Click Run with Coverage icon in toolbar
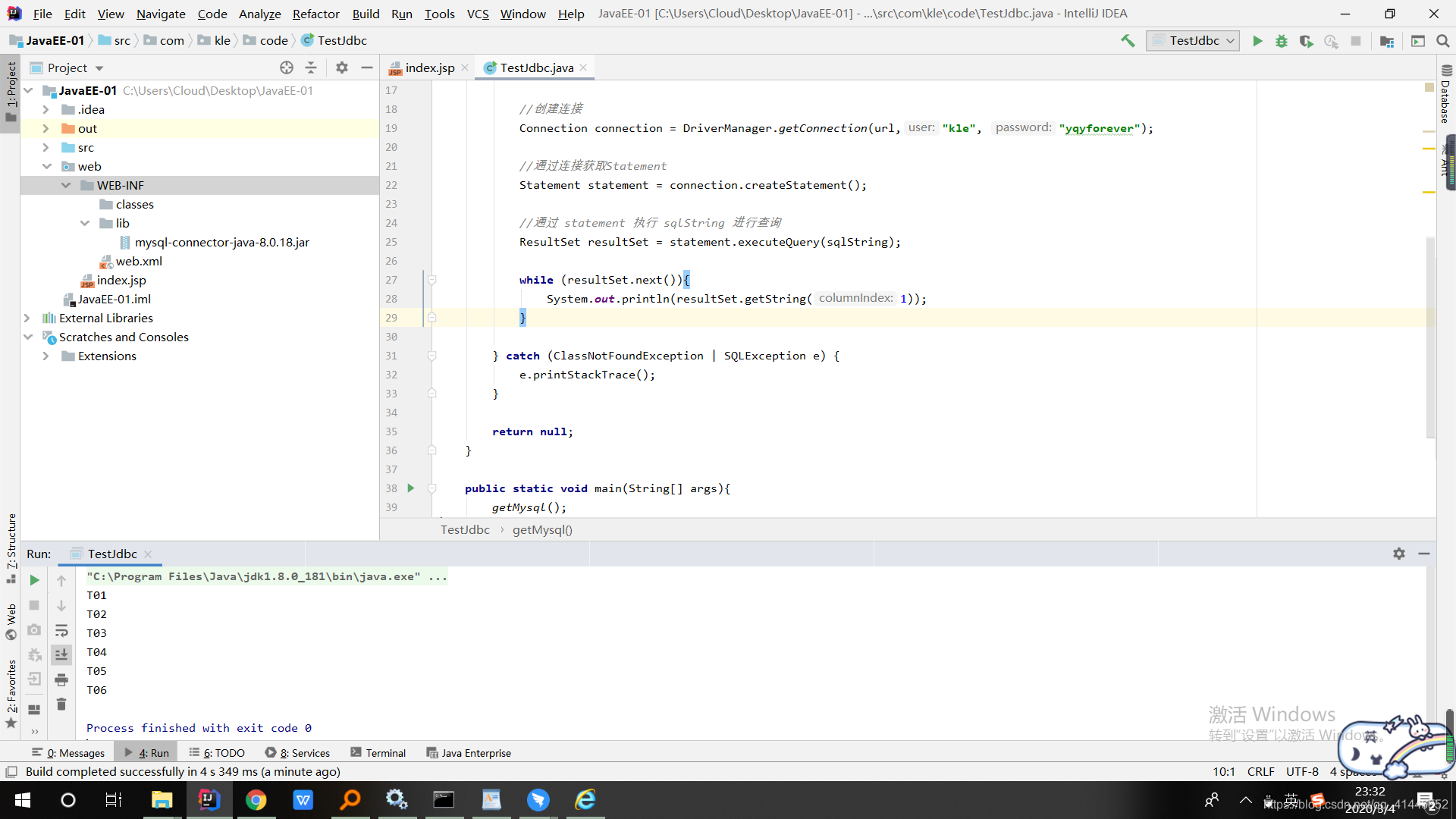Image resolution: width=1456 pixels, height=819 pixels. coord(1306,41)
